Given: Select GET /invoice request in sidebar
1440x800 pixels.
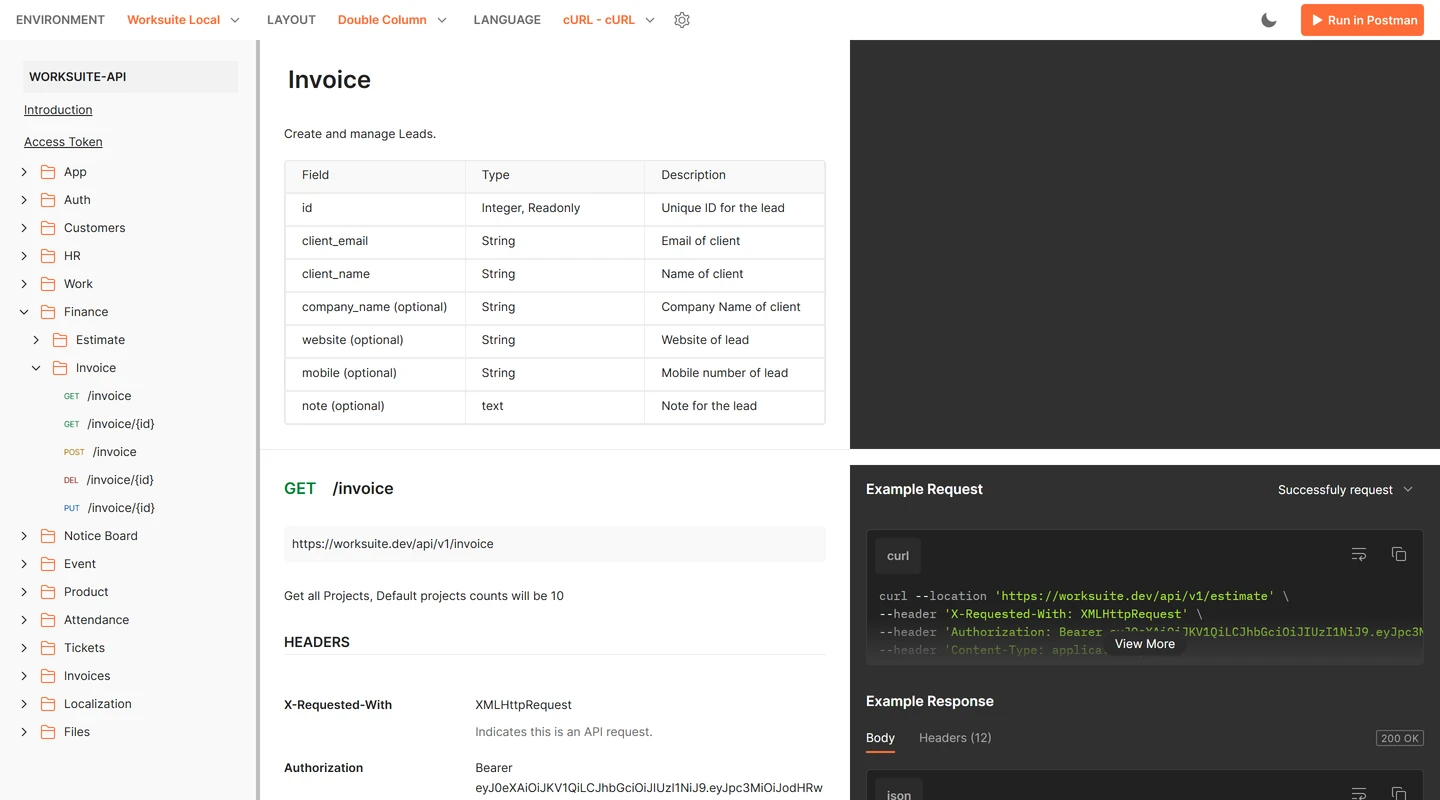Looking at the screenshot, I should pos(98,396).
